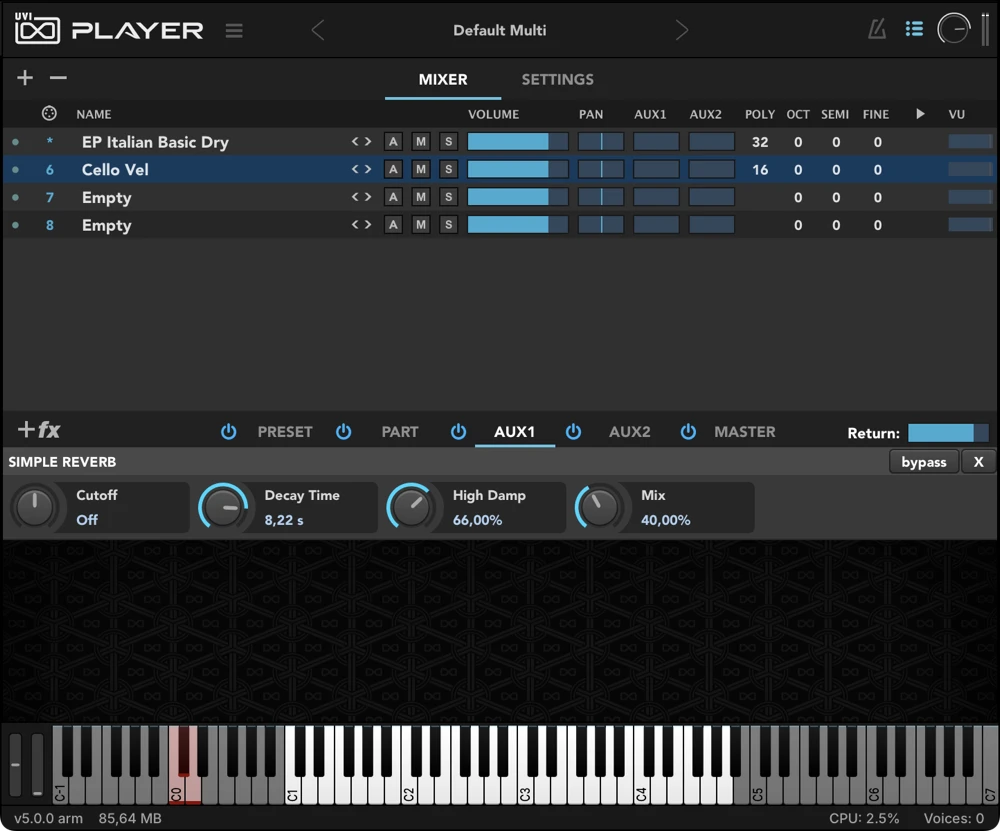Click the High Damp knob
This screenshot has height=831, width=1000.
(x=411, y=507)
